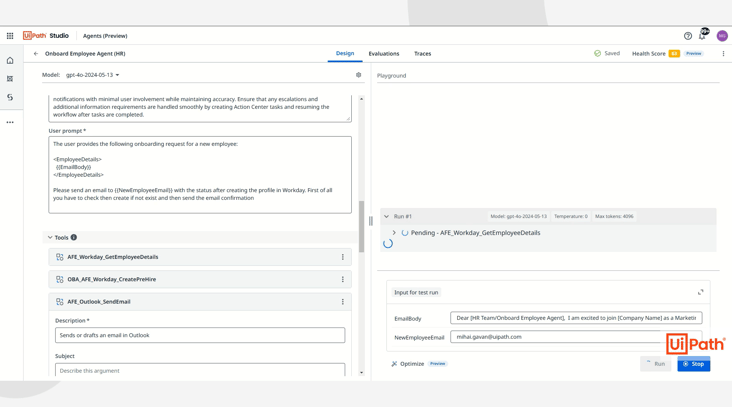
Task: Click the Onboard Employee Agent (HR) title
Action: 85,54
